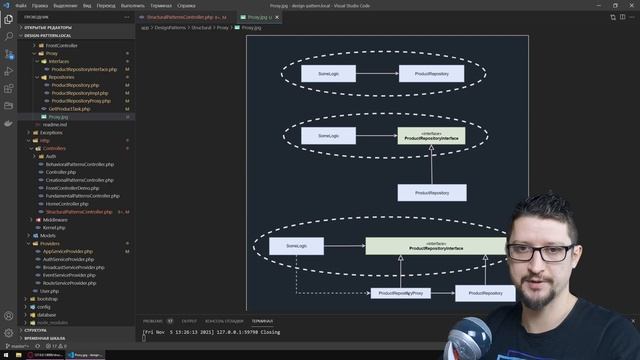This screenshot has height=360, width=640.
Task: Open the Edit menu
Action: pyautogui.click(x=40, y=6)
